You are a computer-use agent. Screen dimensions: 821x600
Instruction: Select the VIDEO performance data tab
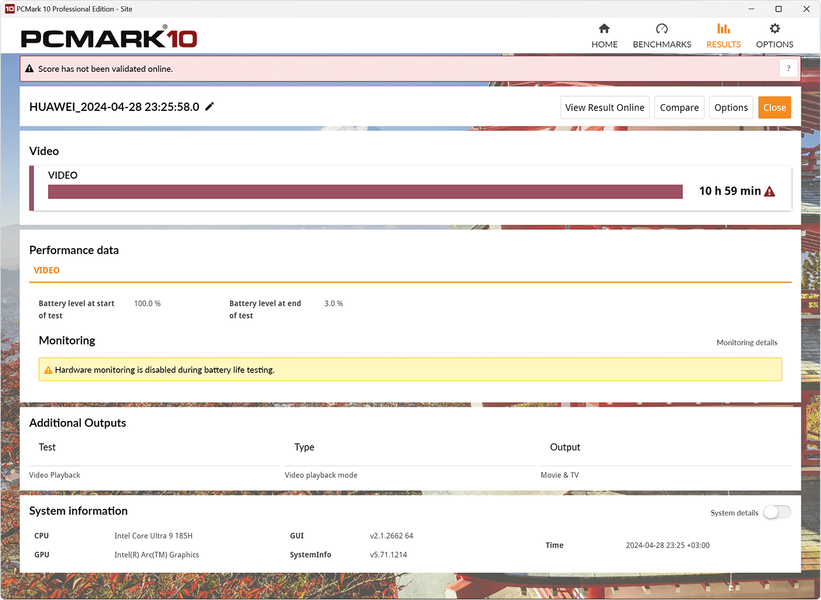point(47,270)
